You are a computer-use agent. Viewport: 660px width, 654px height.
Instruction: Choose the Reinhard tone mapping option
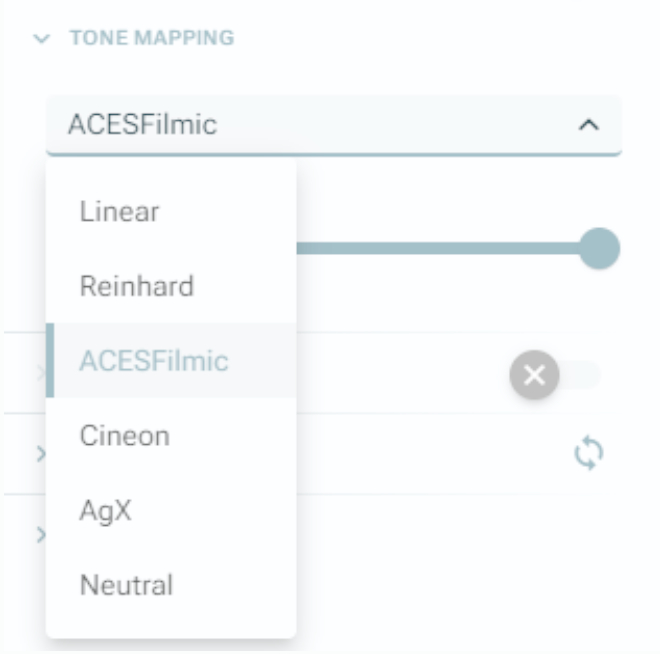[x=136, y=287]
